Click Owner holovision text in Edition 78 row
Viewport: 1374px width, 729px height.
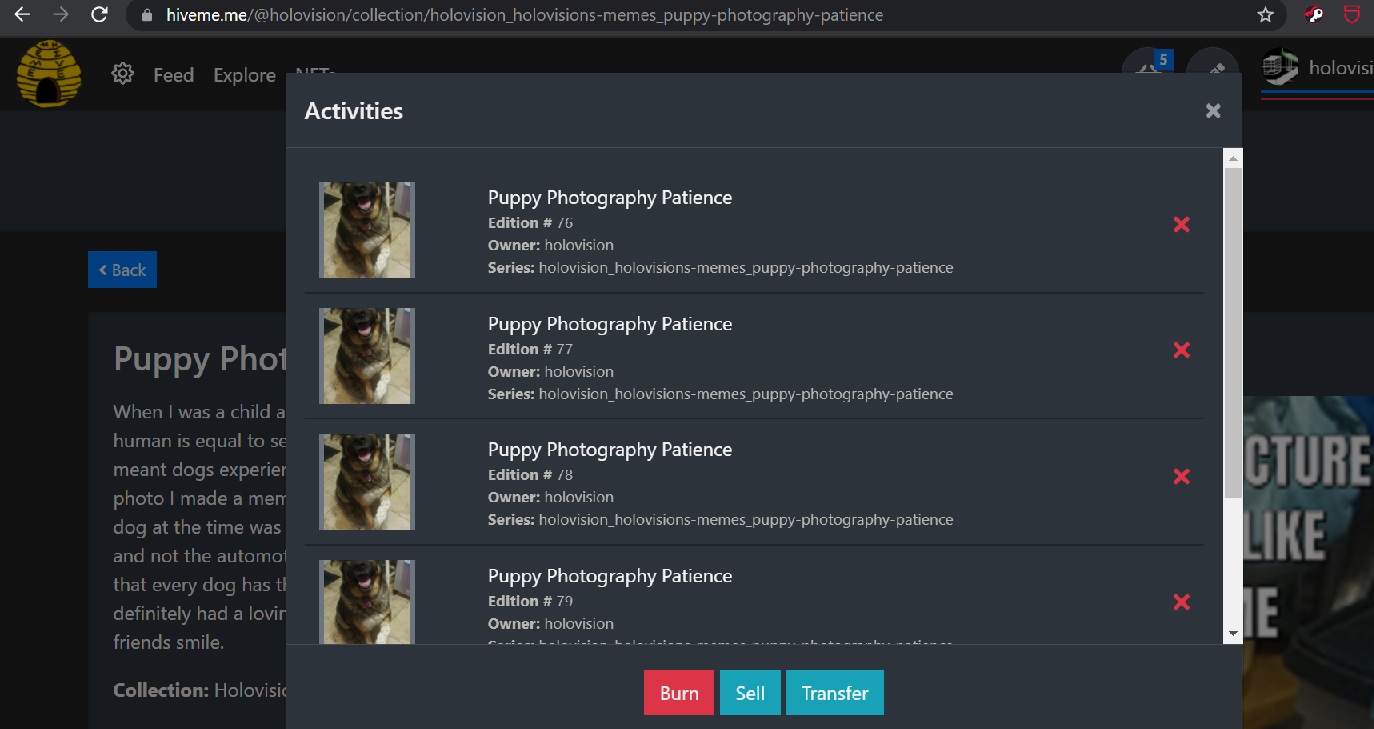tap(551, 497)
